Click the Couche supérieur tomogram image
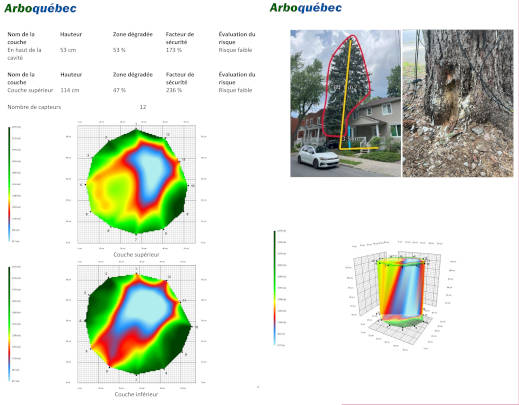 [x=137, y=184]
